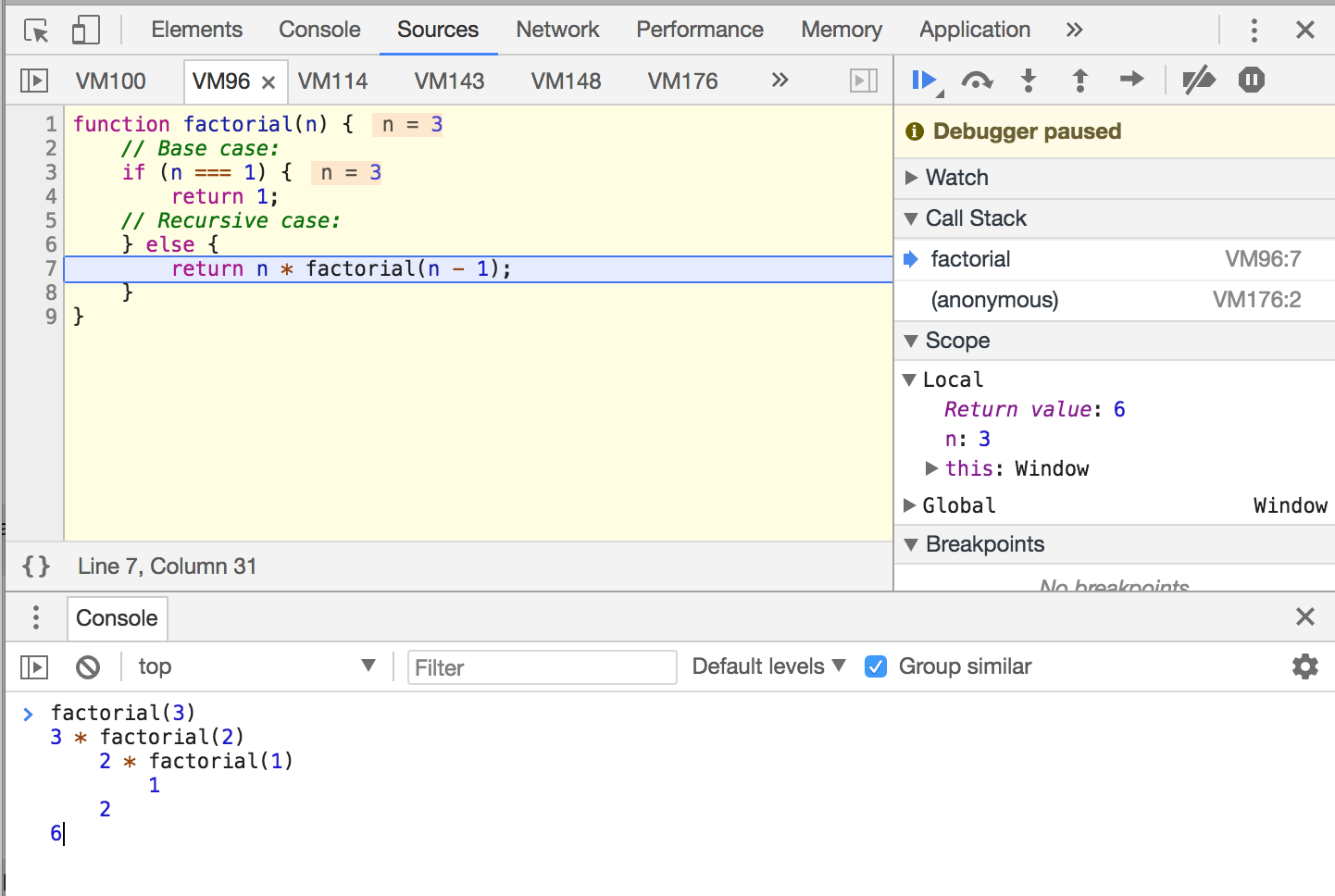Open the console settings gear
Screen dimensions: 1335x896
point(1305,666)
